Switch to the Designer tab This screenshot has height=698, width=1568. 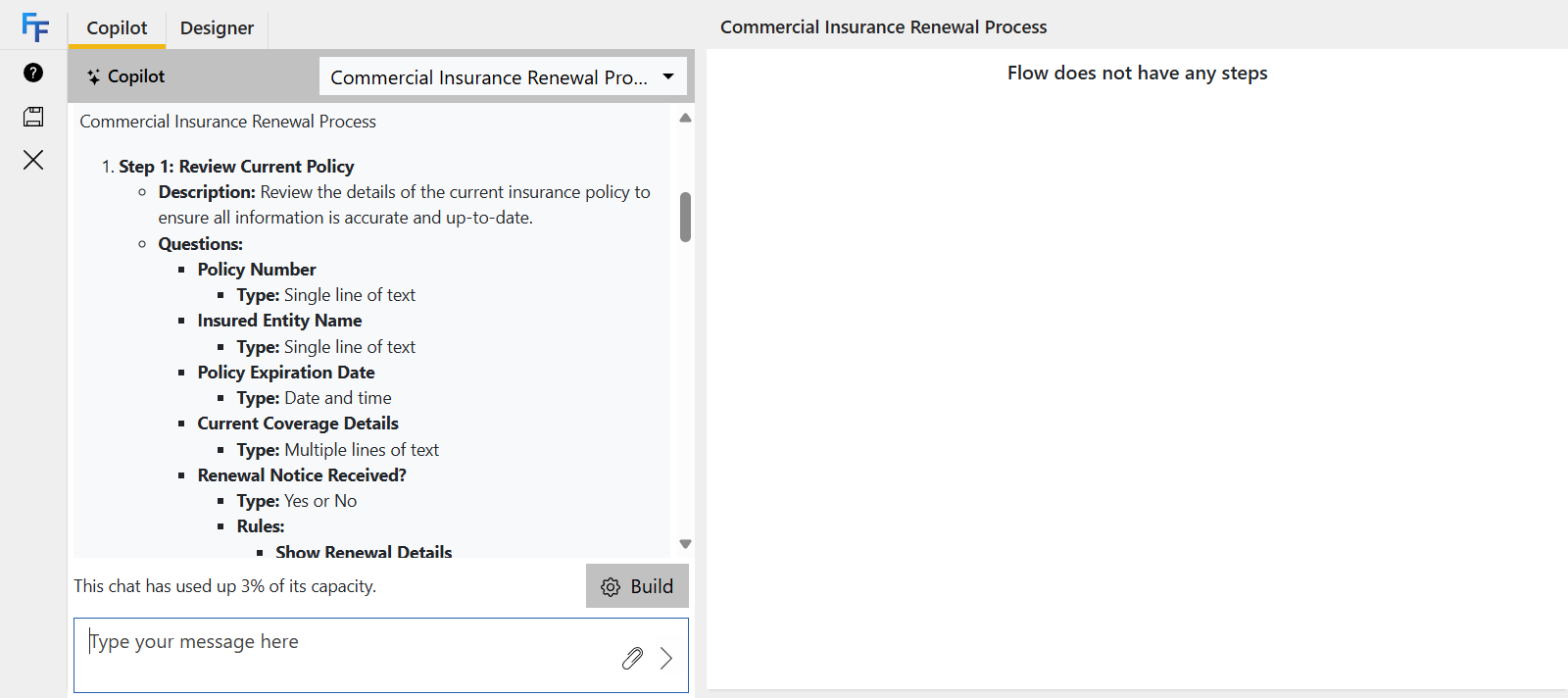(217, 27)
